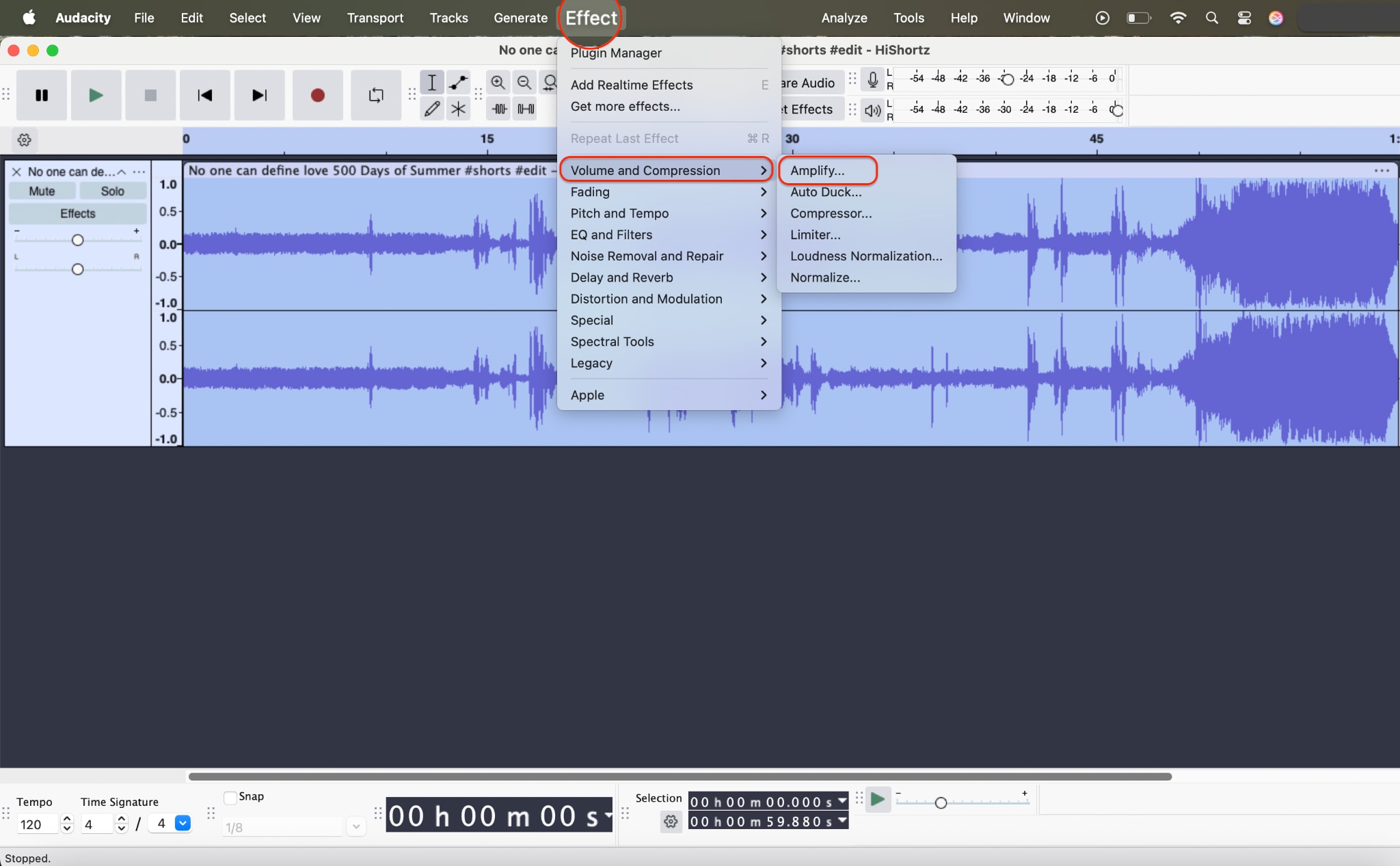Screen dimensions: 1400x866
Task: Toggle the Loop playback button
Action: point(376,95)
